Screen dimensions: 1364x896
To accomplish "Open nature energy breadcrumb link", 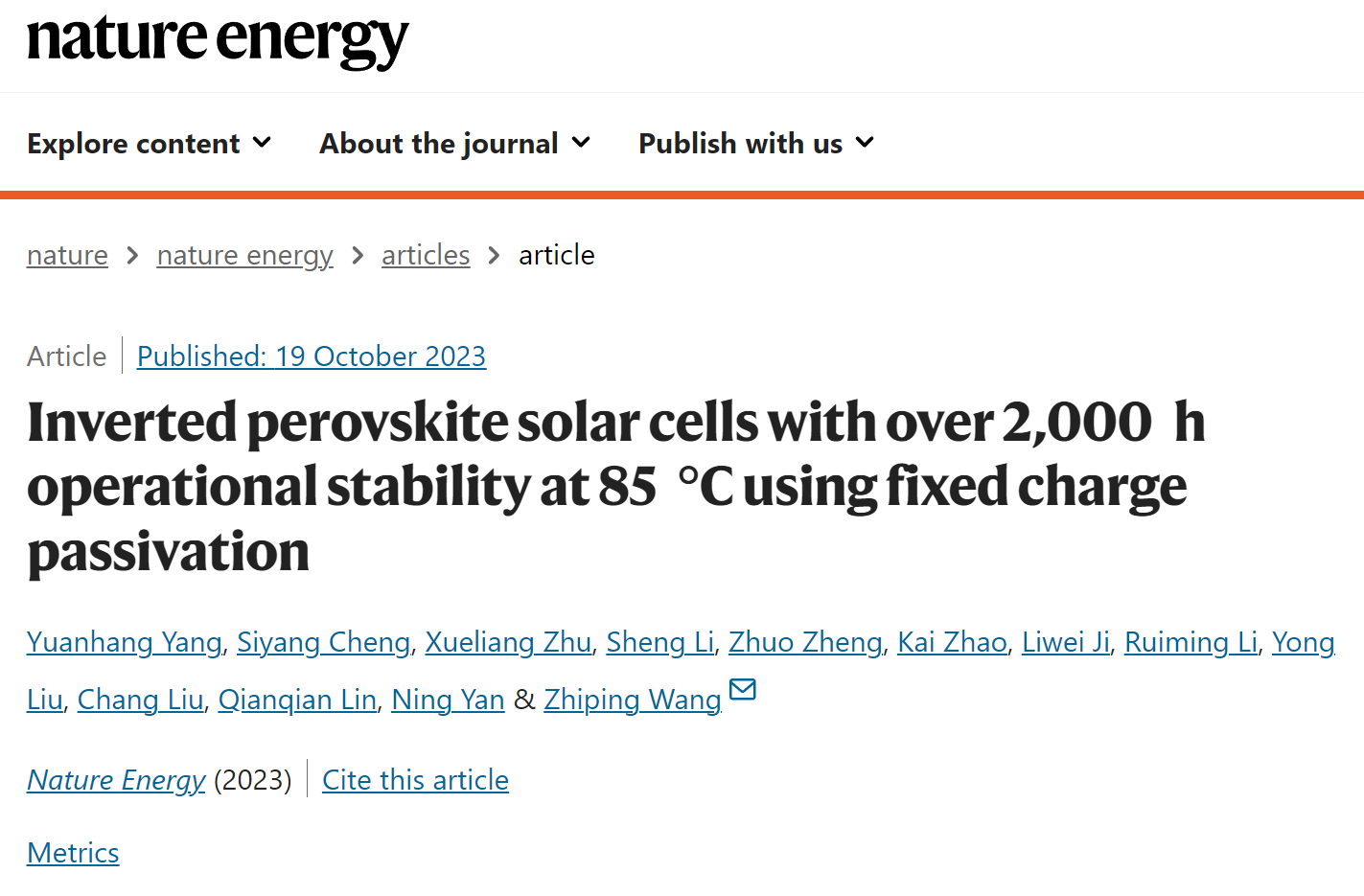I will click(244, 255).
